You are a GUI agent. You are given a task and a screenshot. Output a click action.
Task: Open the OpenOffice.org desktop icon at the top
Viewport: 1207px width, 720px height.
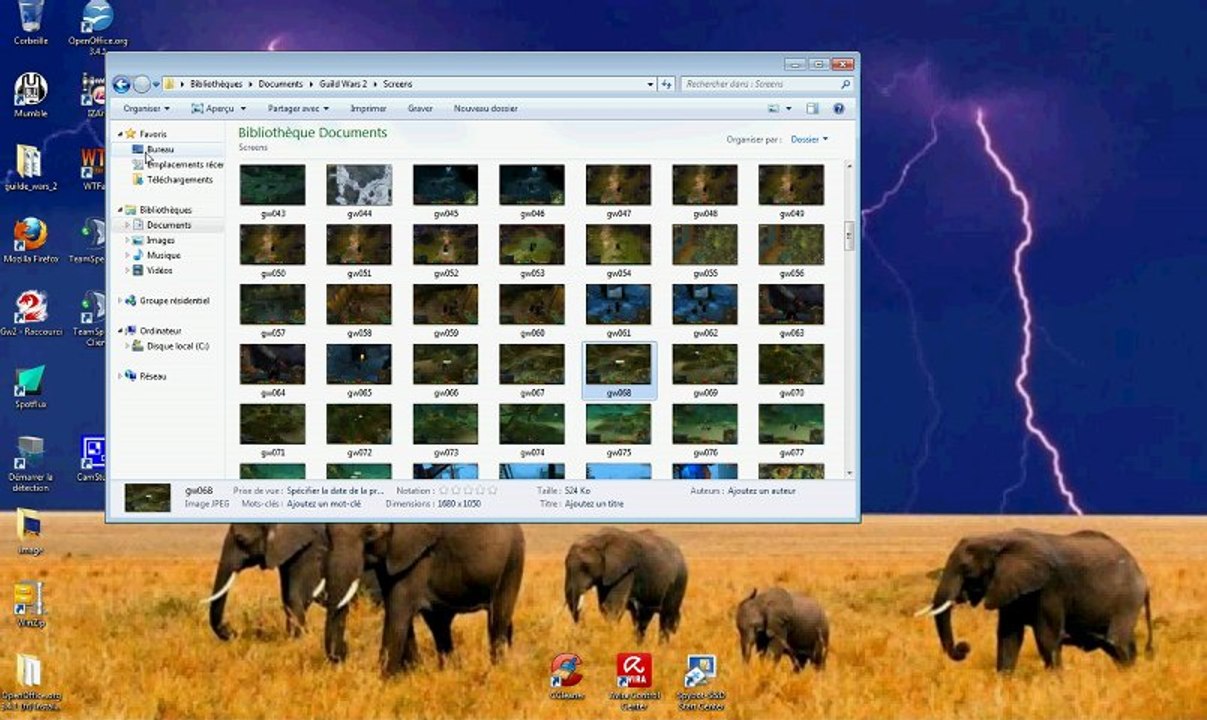(x=97, y=24)
